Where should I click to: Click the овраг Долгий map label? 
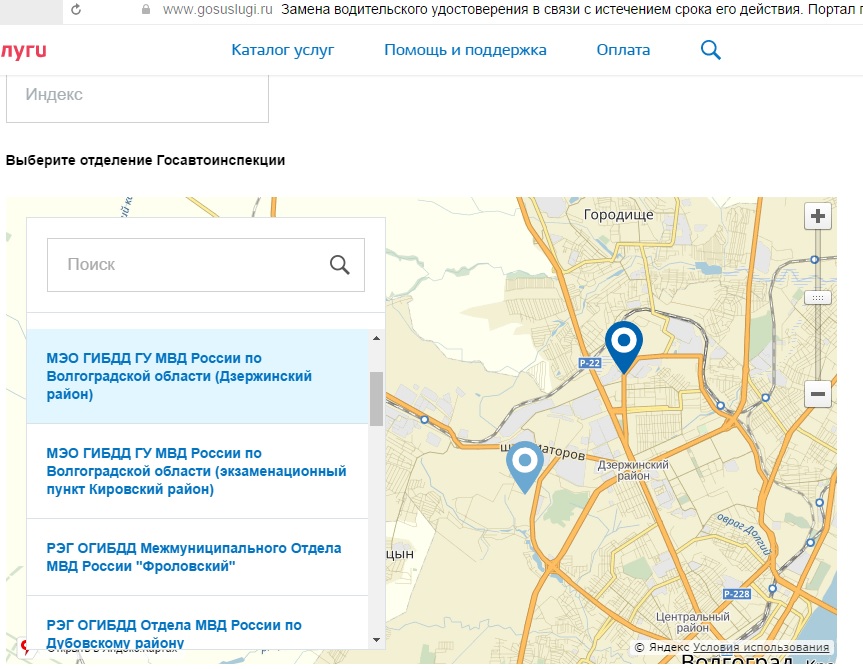coord(744,533)
